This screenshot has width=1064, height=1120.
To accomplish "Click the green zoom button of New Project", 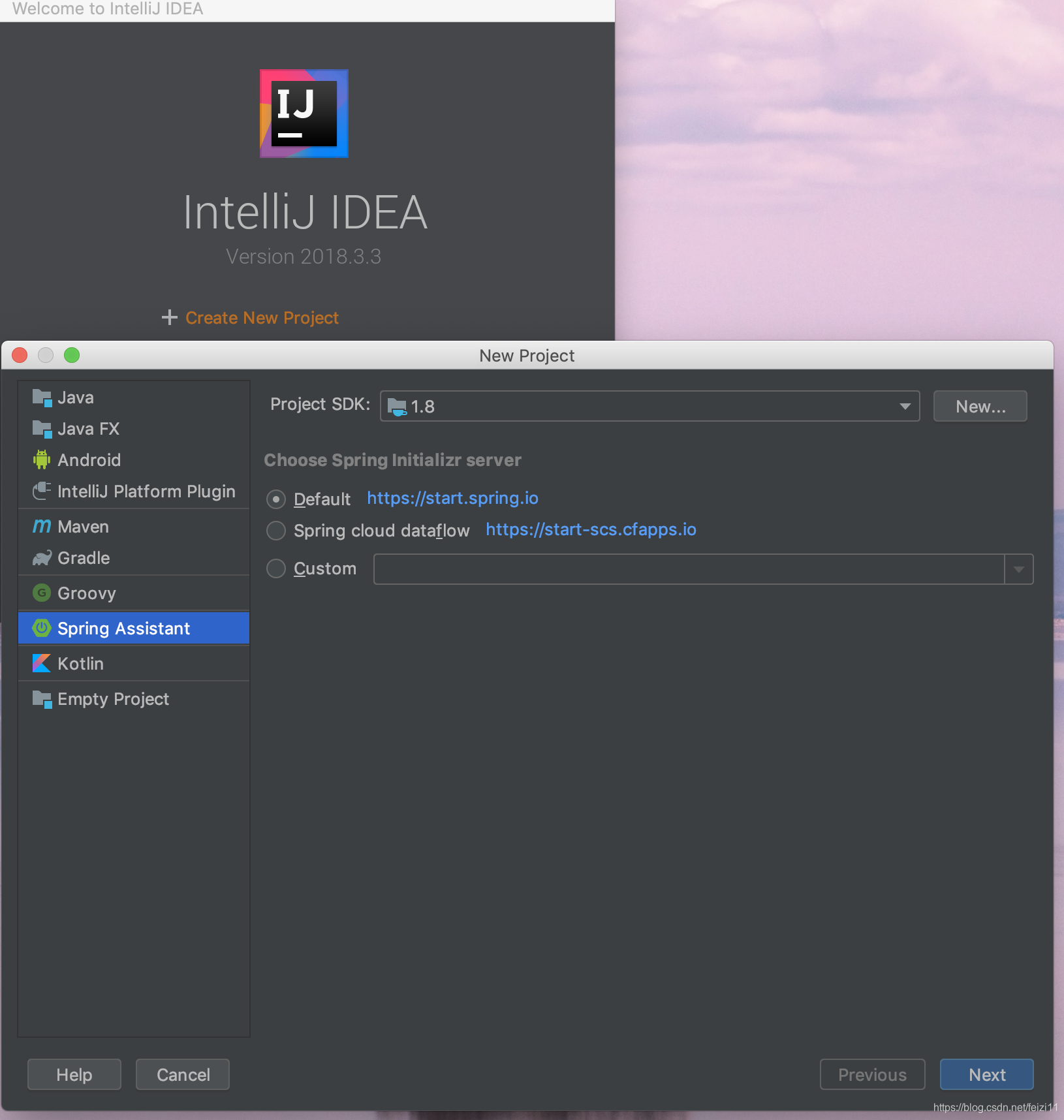I will pyautogui.click(x=72, y=355).
